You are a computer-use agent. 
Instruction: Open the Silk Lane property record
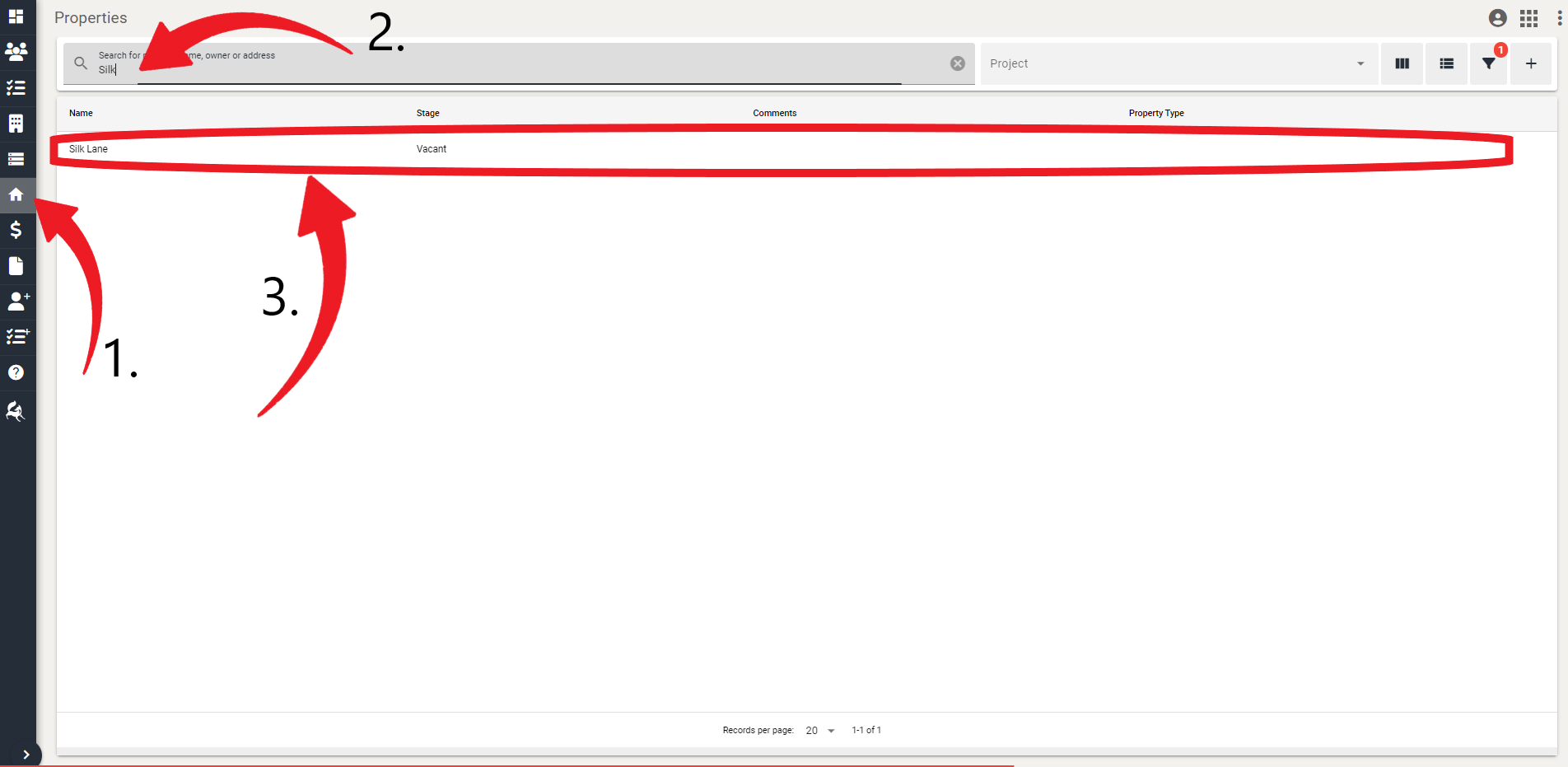tap(88, 149)
